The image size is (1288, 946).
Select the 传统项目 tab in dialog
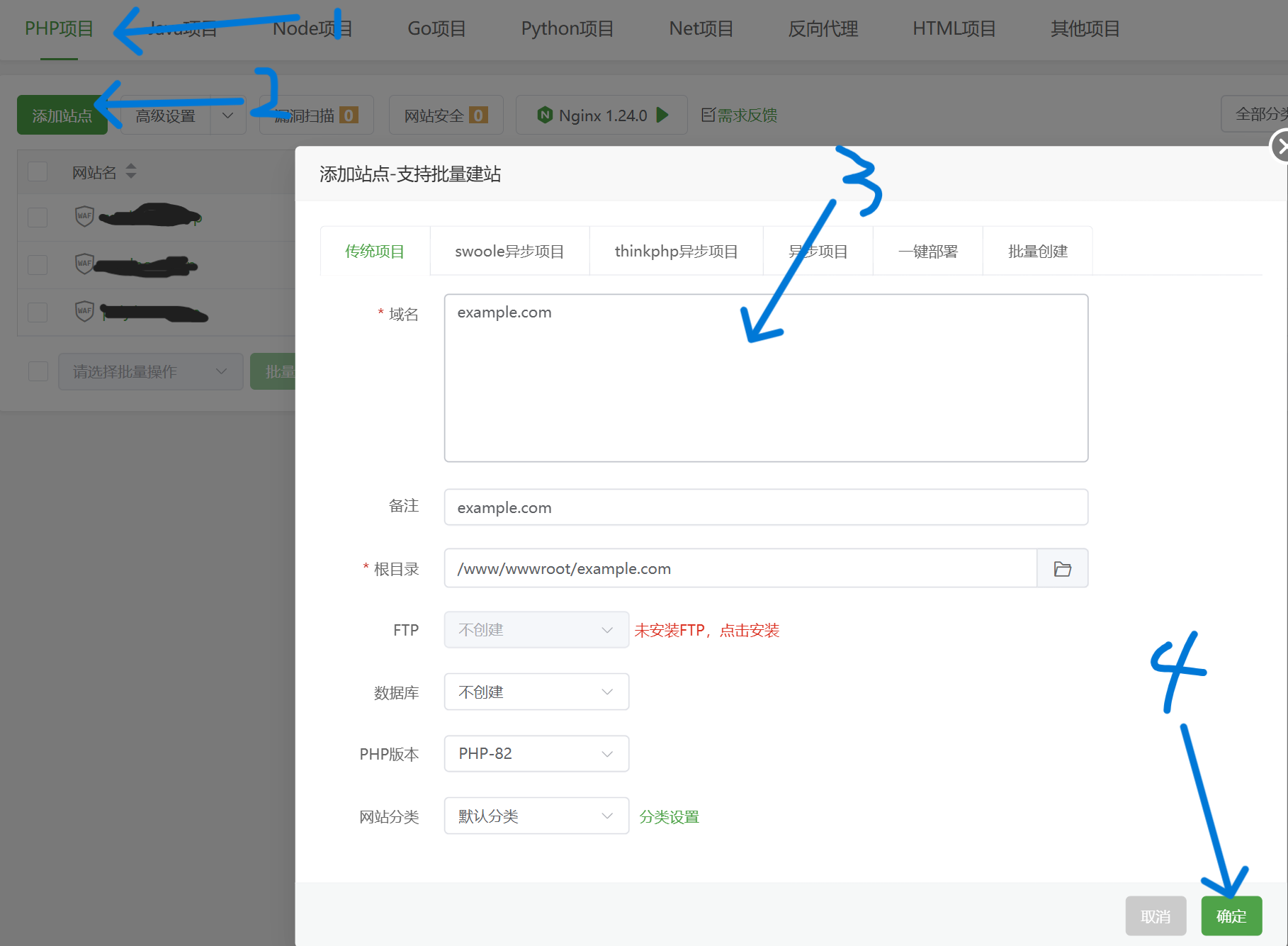click(x=375, y=251)
